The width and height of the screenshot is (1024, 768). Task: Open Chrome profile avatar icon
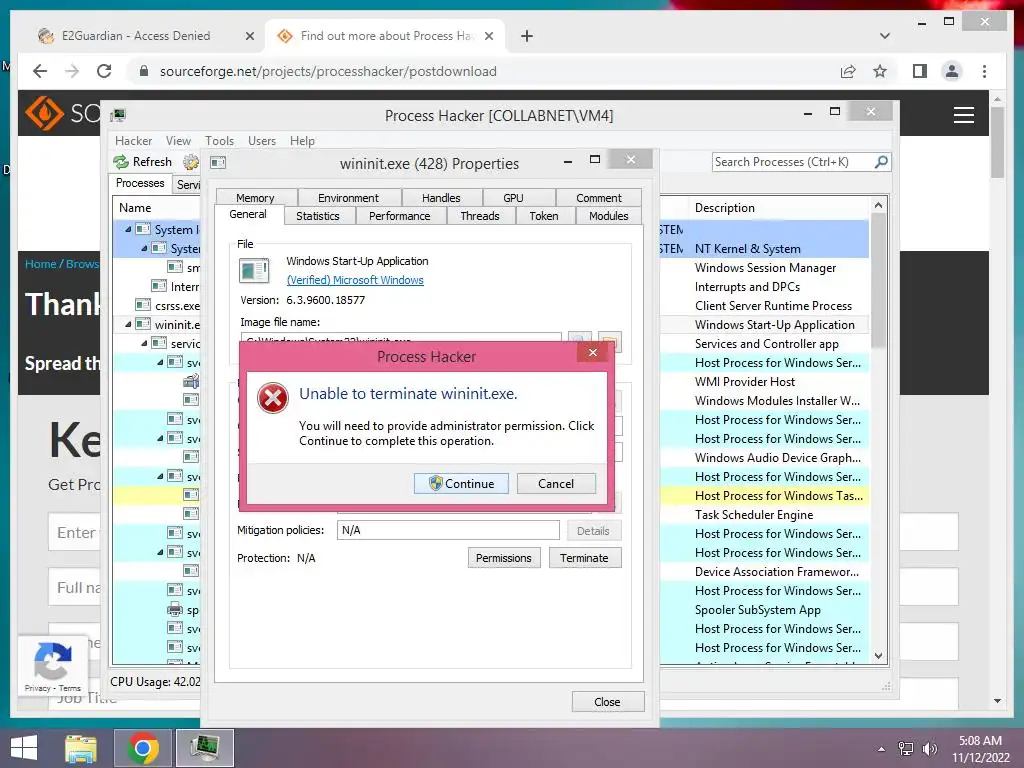pyautogui.click(x=952, y=71)
